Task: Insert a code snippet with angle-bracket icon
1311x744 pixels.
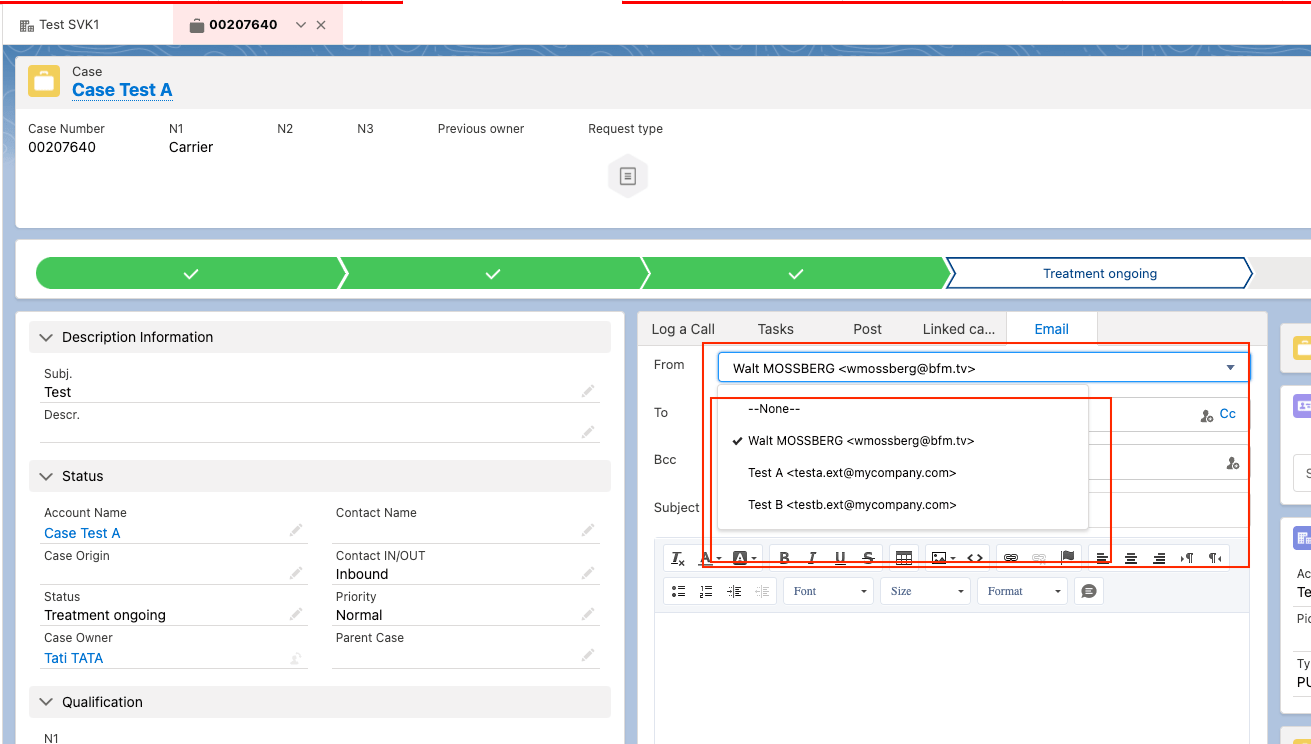Action: click(975, 558)
